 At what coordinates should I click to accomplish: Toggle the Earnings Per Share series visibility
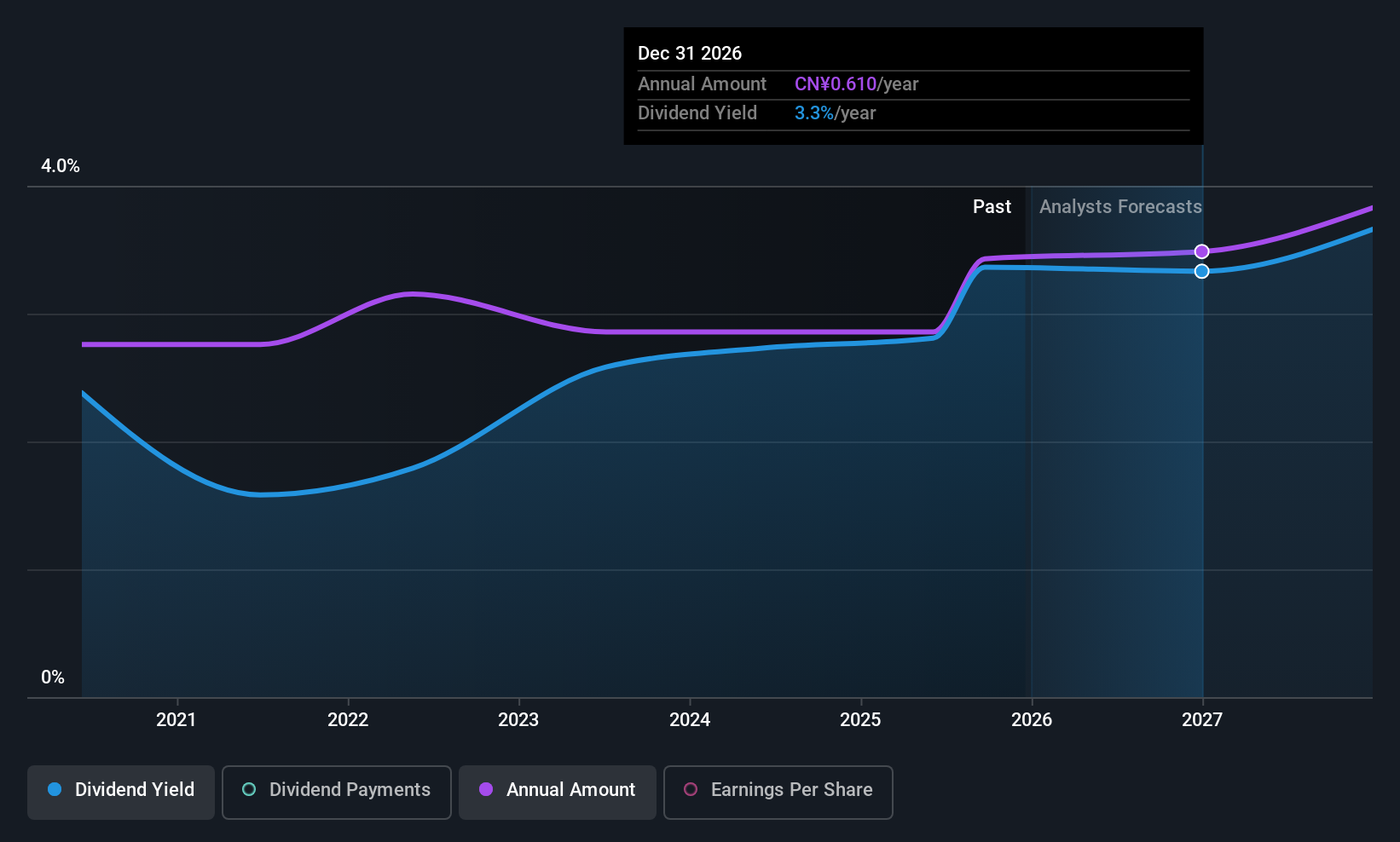click(x=778, y=792)
